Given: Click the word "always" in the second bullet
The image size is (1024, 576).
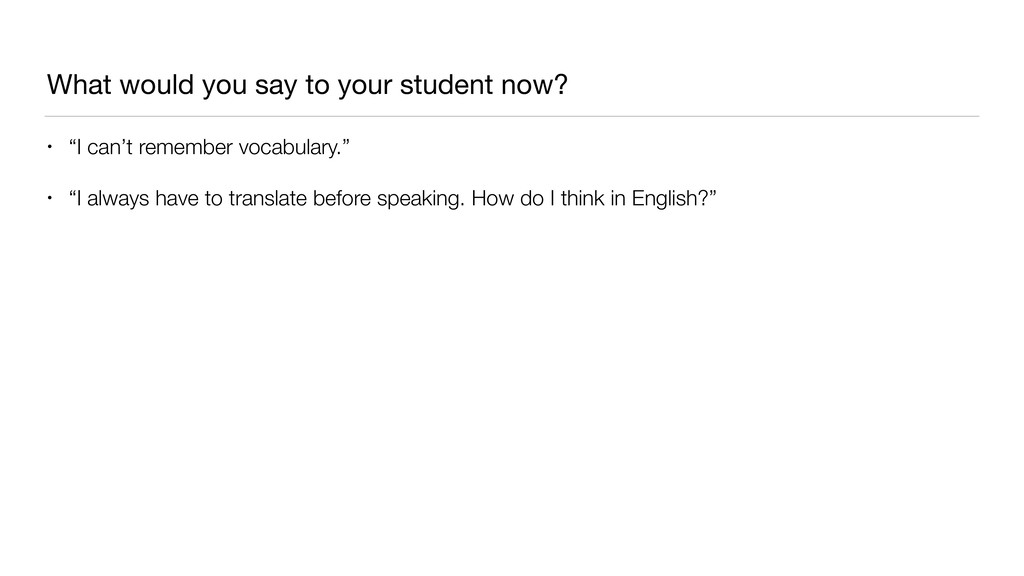Looking at the screenshot, I should click(x=114, y=198).
